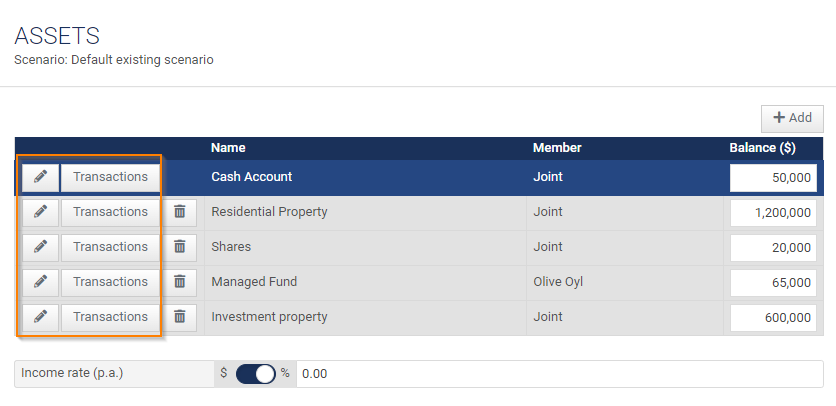Show Transactions for Managed Fund
The image size is (836, 406).
pos(110,282)
